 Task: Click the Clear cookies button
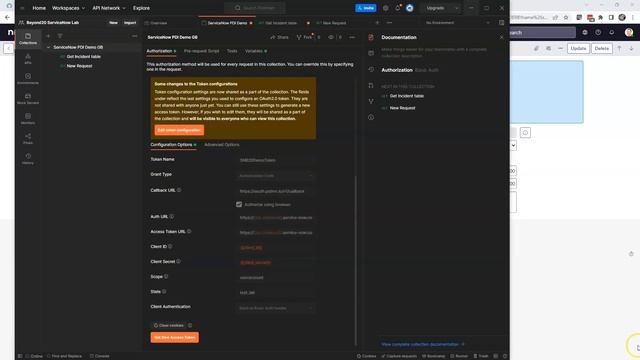169,325
